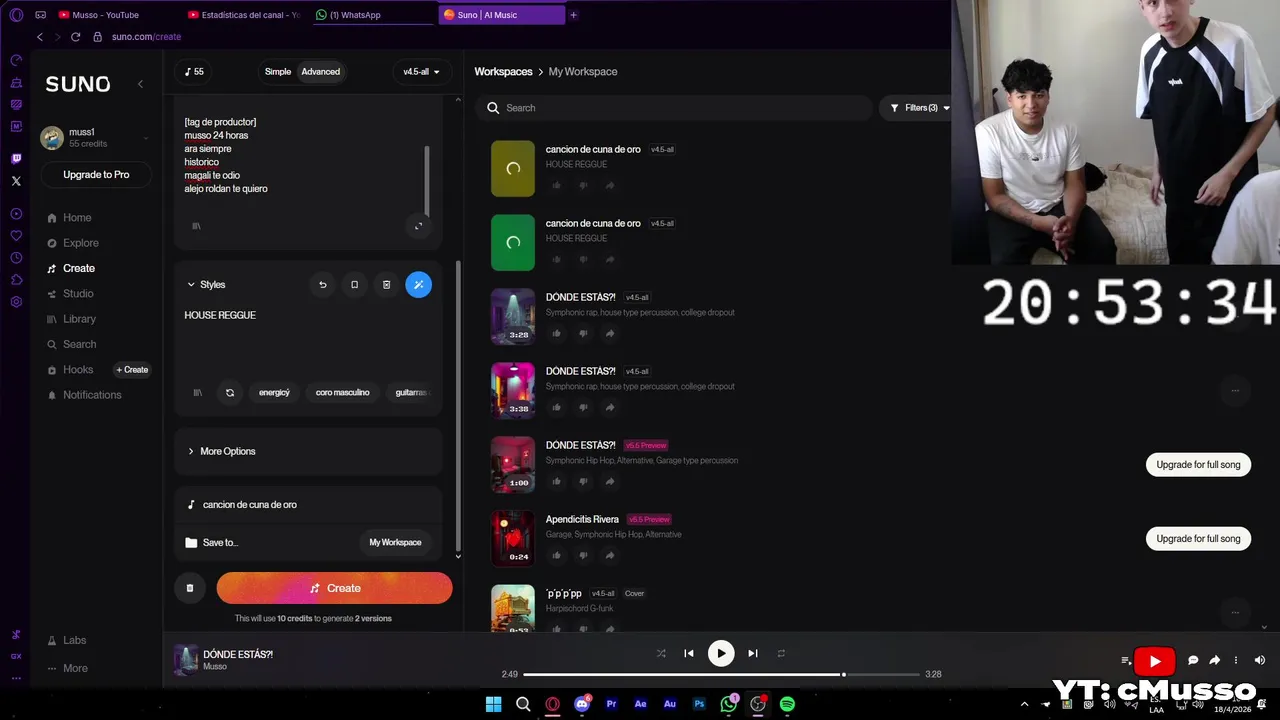This screenshot has height=720, width=1280.
Task: Reload the suno.com page
Action: coord(75,37)
